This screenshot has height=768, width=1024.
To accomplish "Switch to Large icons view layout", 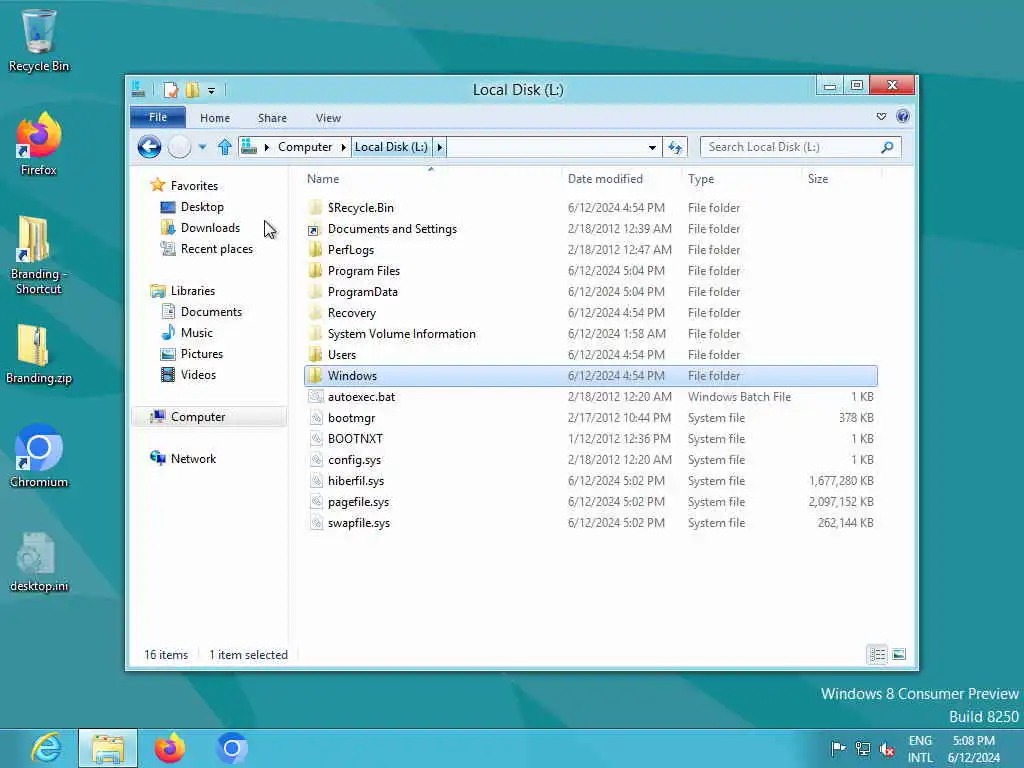I will (x=899, y=654).
